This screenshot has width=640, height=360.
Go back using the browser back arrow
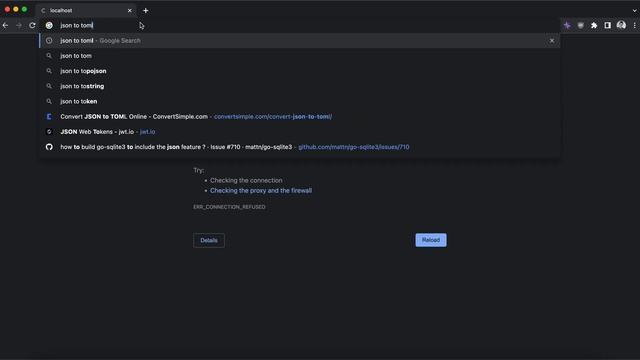pos(5,25)
